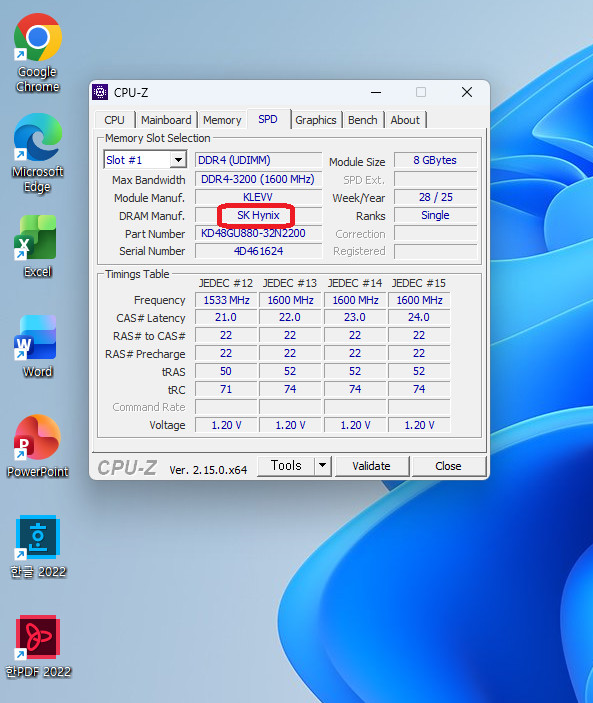Viewport: 593px width, 703px height.
Task: Open the 한글 2022 desktop shortcut
Action: tap(38, 547)
